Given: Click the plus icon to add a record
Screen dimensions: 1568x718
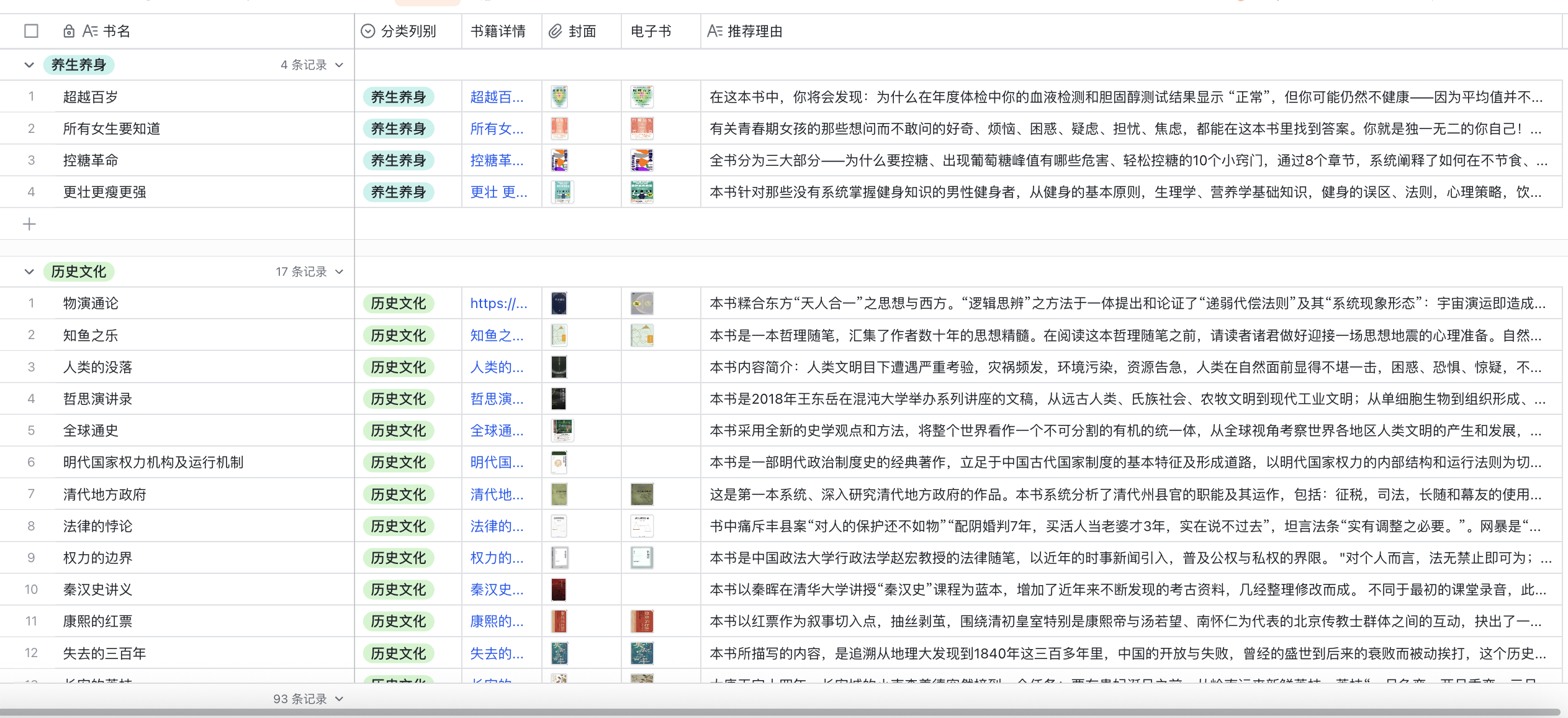Looking at the screenshot, I should pos(29,224).
